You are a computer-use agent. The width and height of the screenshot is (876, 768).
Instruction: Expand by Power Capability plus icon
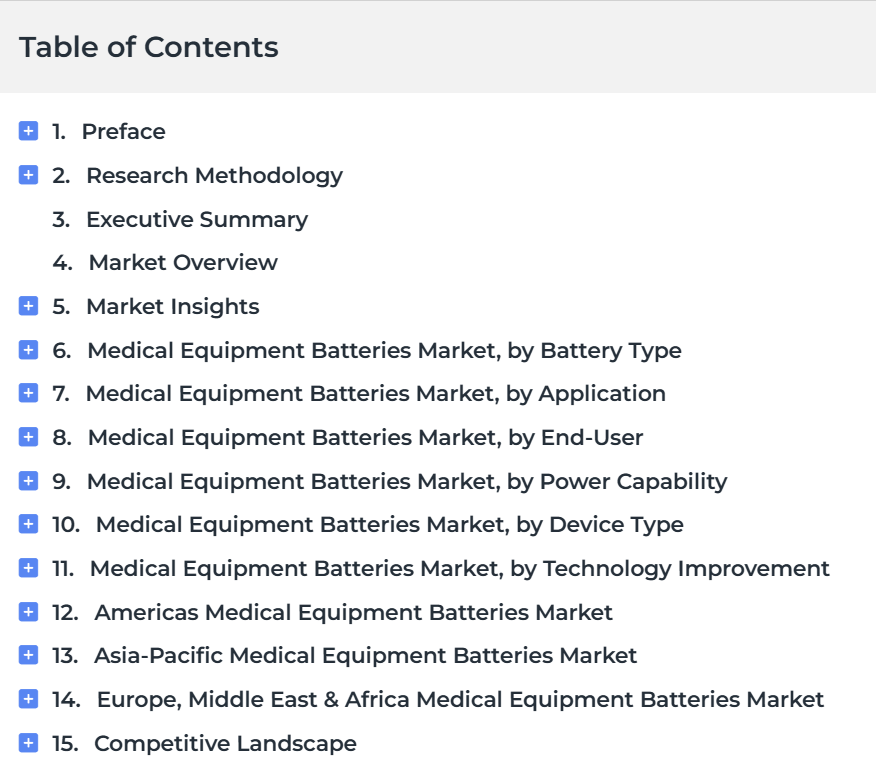click(x=28, y=481)
